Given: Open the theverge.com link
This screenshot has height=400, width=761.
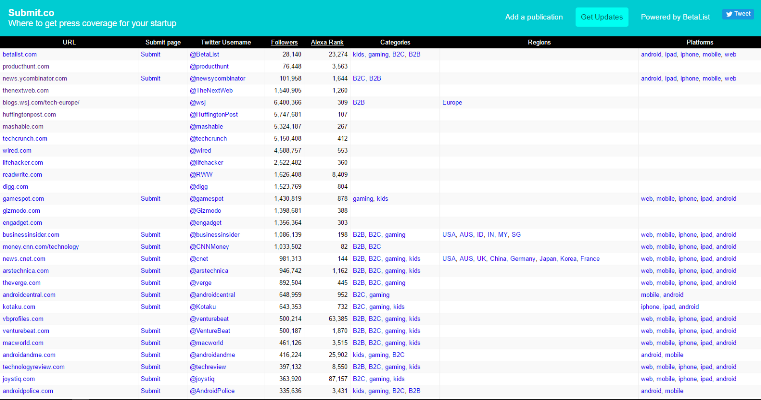Looking at the screenshot, I should [x=21, y=283].
